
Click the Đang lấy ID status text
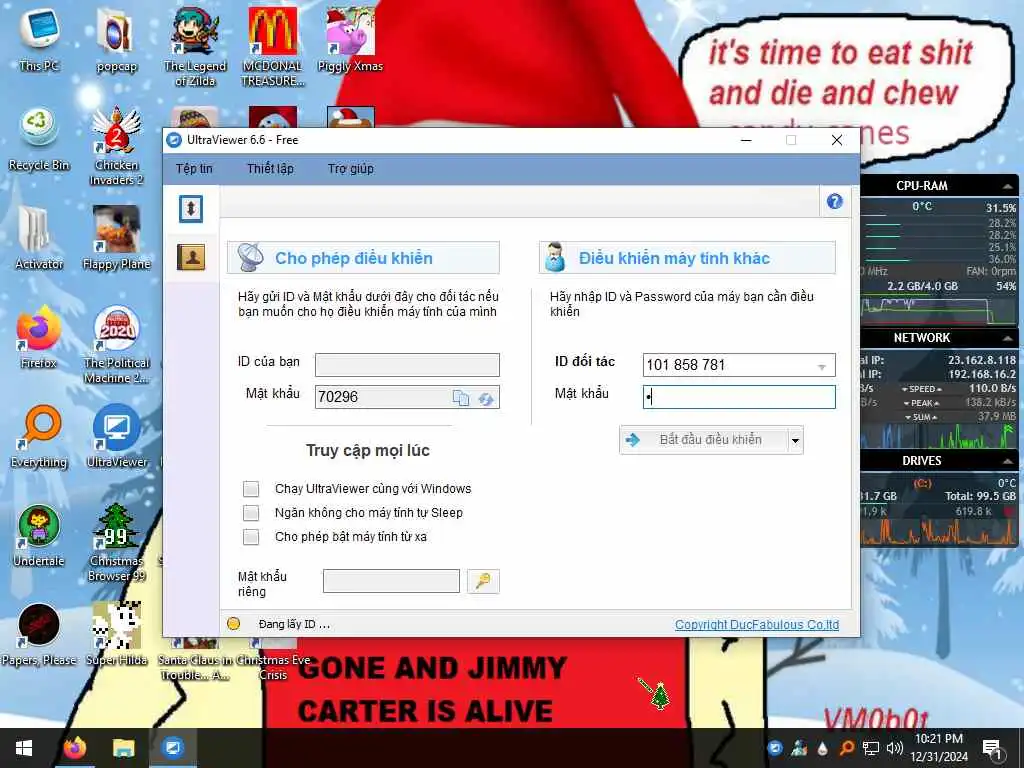click(294, 624)
